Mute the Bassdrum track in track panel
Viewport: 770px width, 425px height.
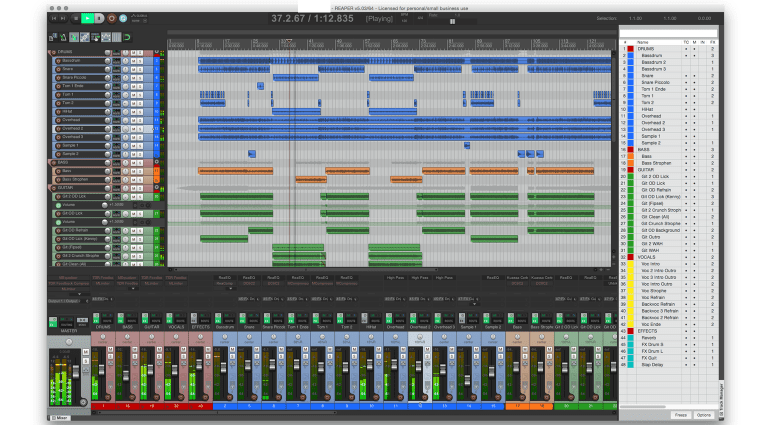[134, 60]
